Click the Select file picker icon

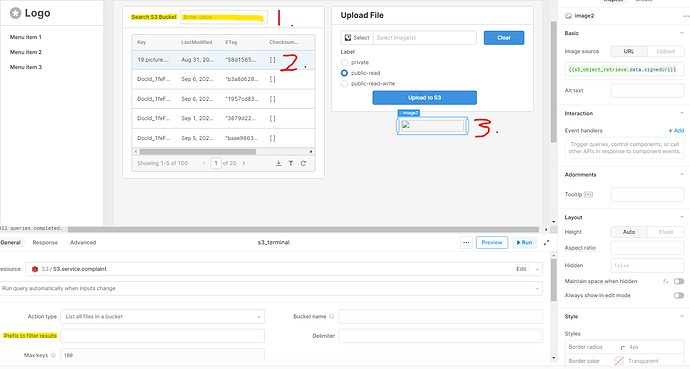(x=348, y=38)
